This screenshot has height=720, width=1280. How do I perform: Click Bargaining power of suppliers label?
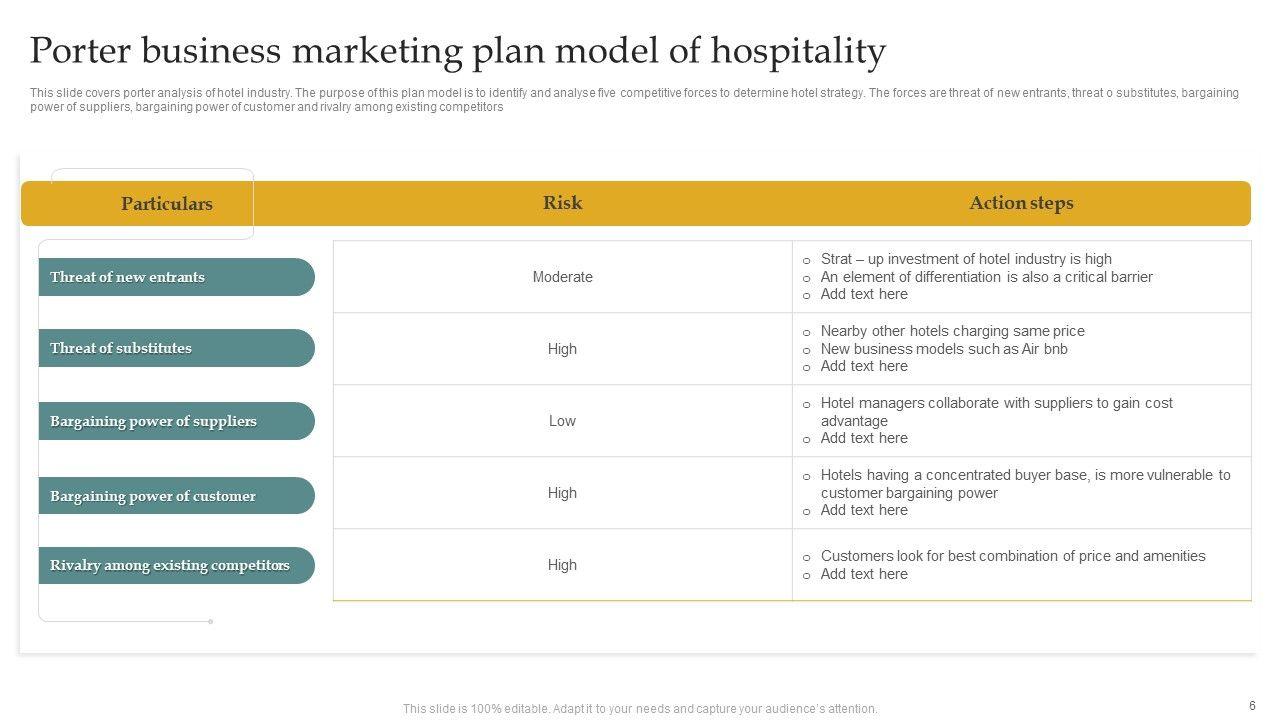point(154,421)
